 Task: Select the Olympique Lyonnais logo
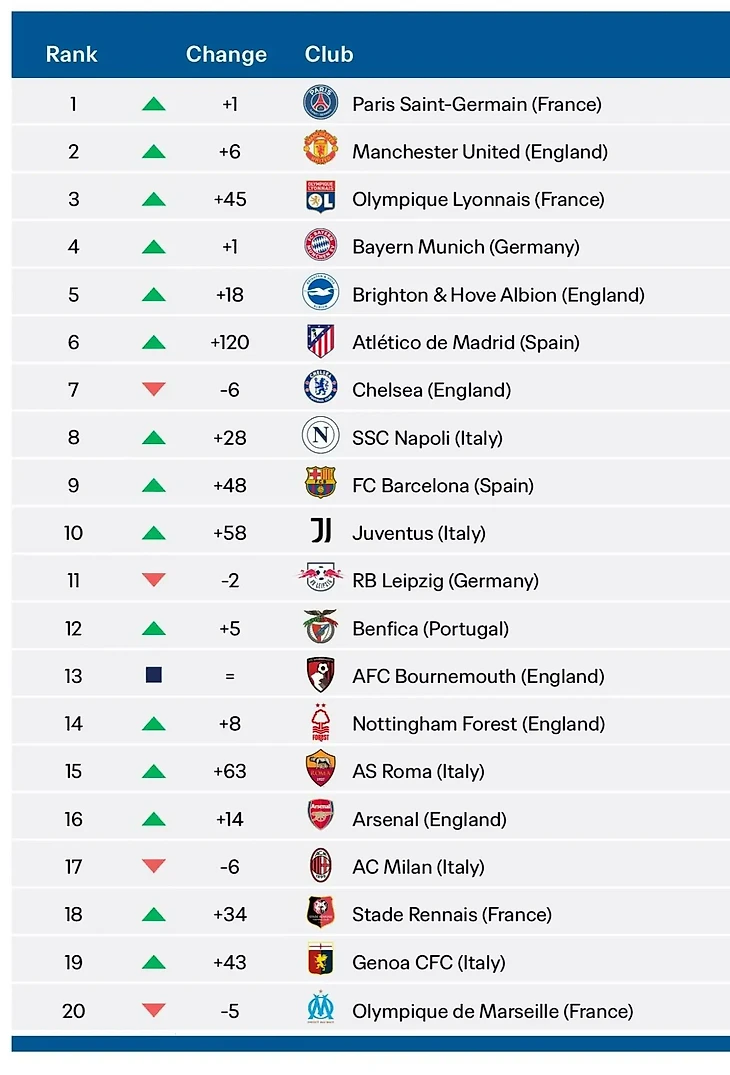320,197
